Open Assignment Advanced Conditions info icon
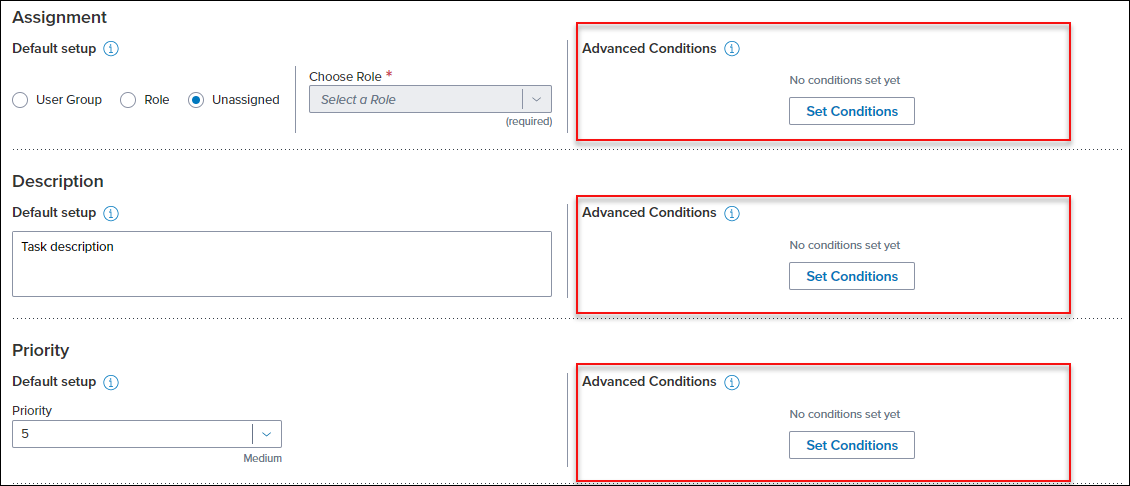The height and width of the screenshot is (486, 1130). 732,49
